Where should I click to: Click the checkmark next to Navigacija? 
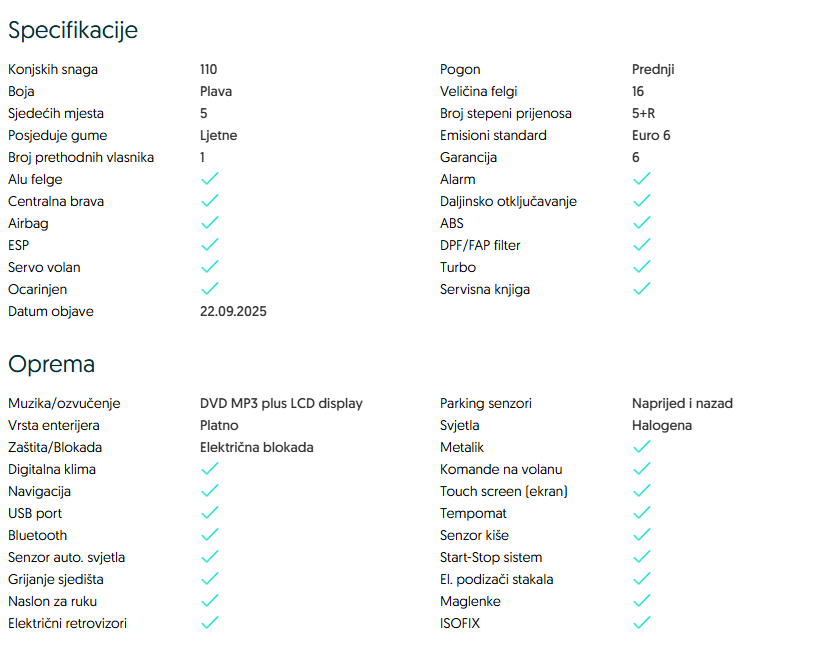(210, 491)
